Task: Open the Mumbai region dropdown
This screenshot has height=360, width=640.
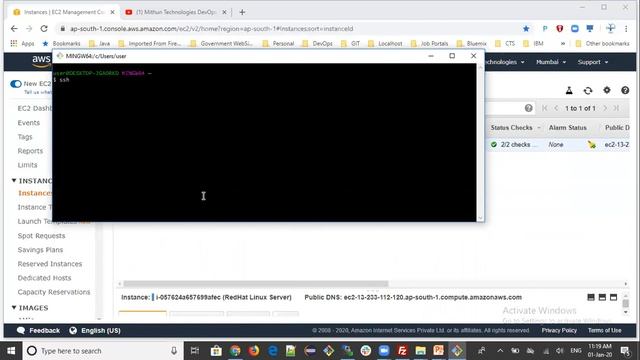Action: (x=551, y=62)
